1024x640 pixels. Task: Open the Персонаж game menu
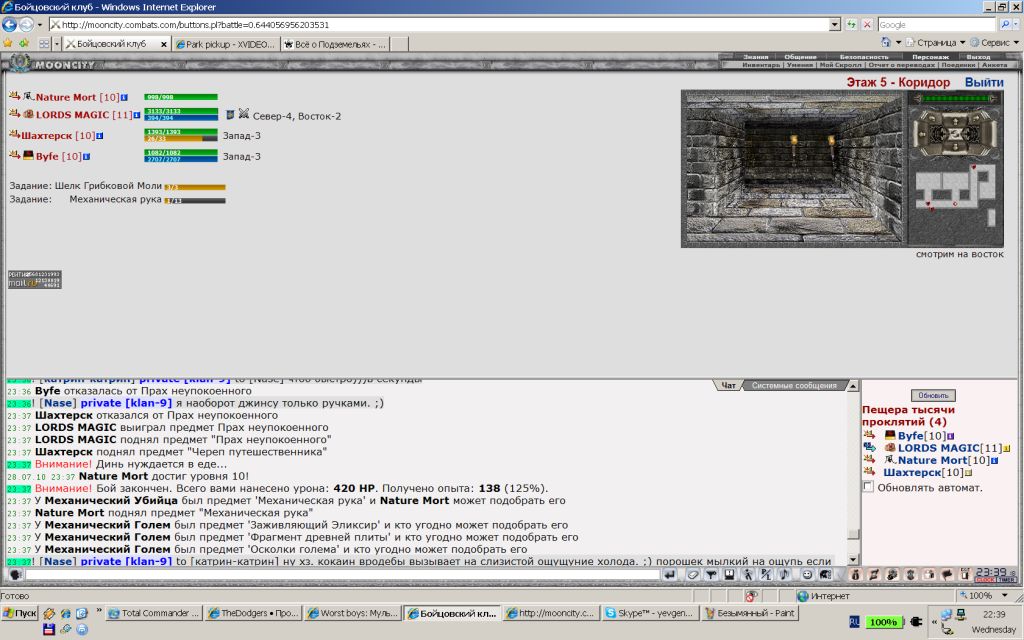coord(930,57)
